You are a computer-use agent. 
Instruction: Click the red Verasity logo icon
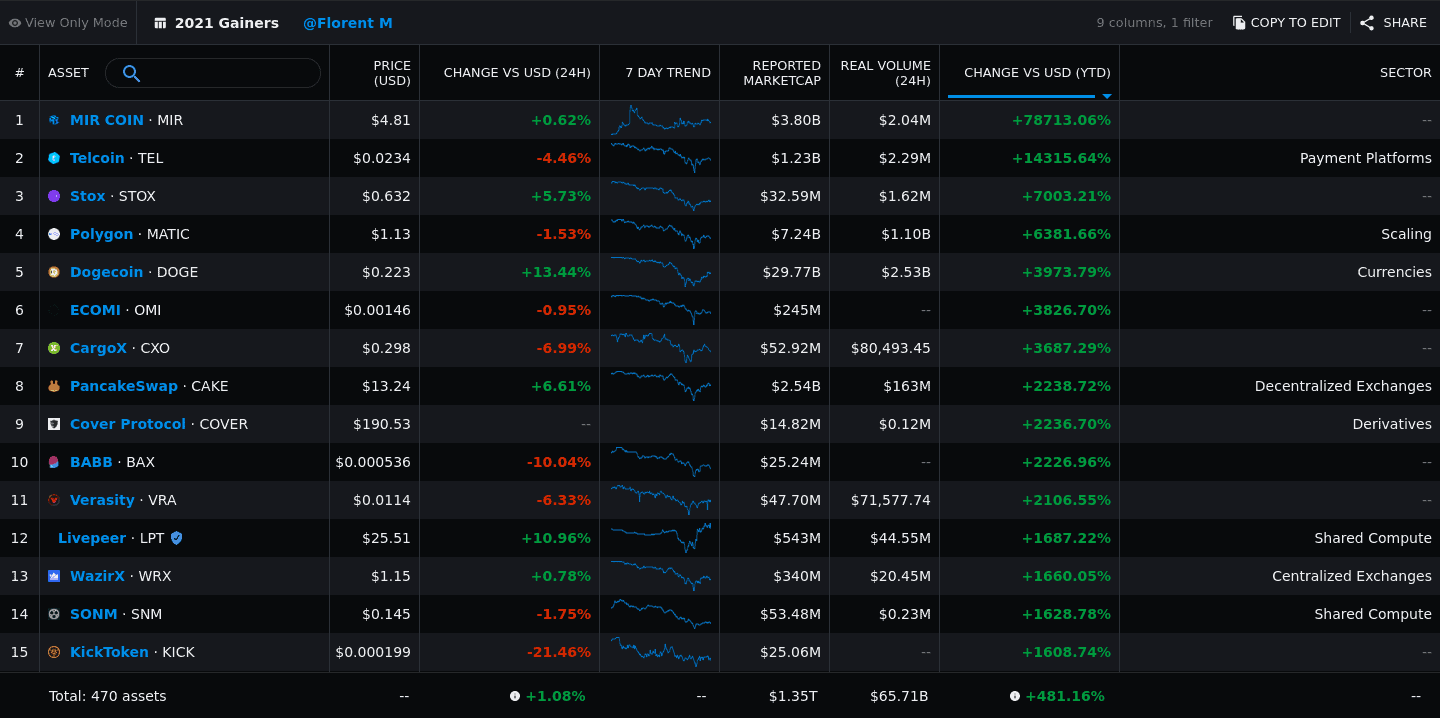click(54, 500)
